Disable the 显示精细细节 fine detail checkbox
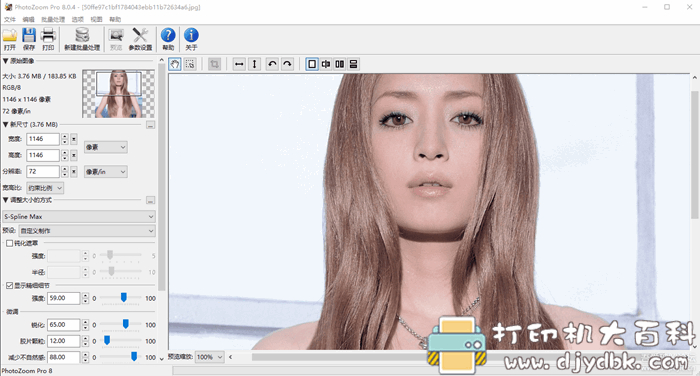Viewport: 700px width, 376px height. 9,285
